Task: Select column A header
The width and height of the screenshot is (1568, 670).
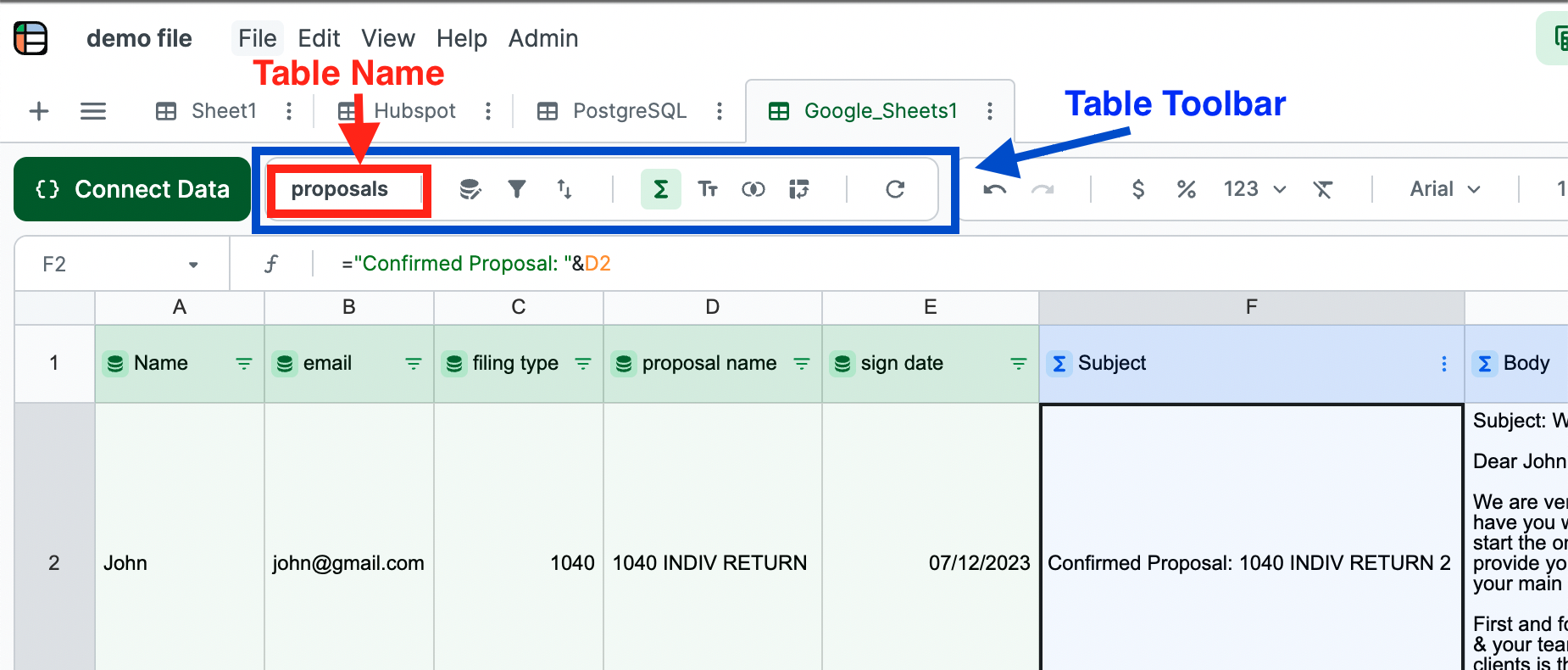Action: (180, 307)
